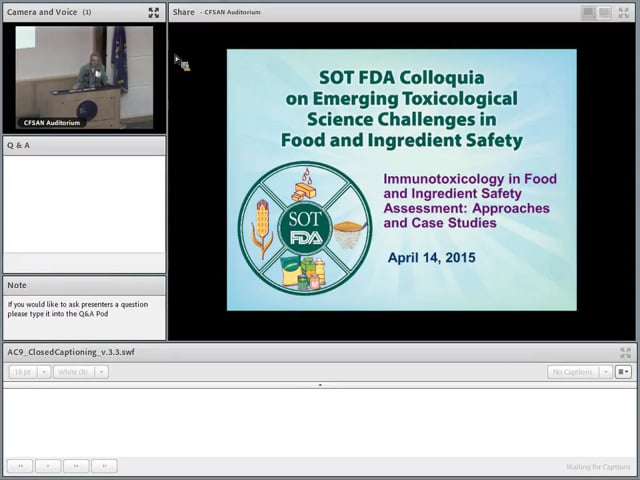Collapse the caption toolbar with the small arrow
The image size is (640, 480).
pyautogui.click(x=320, y=385)
